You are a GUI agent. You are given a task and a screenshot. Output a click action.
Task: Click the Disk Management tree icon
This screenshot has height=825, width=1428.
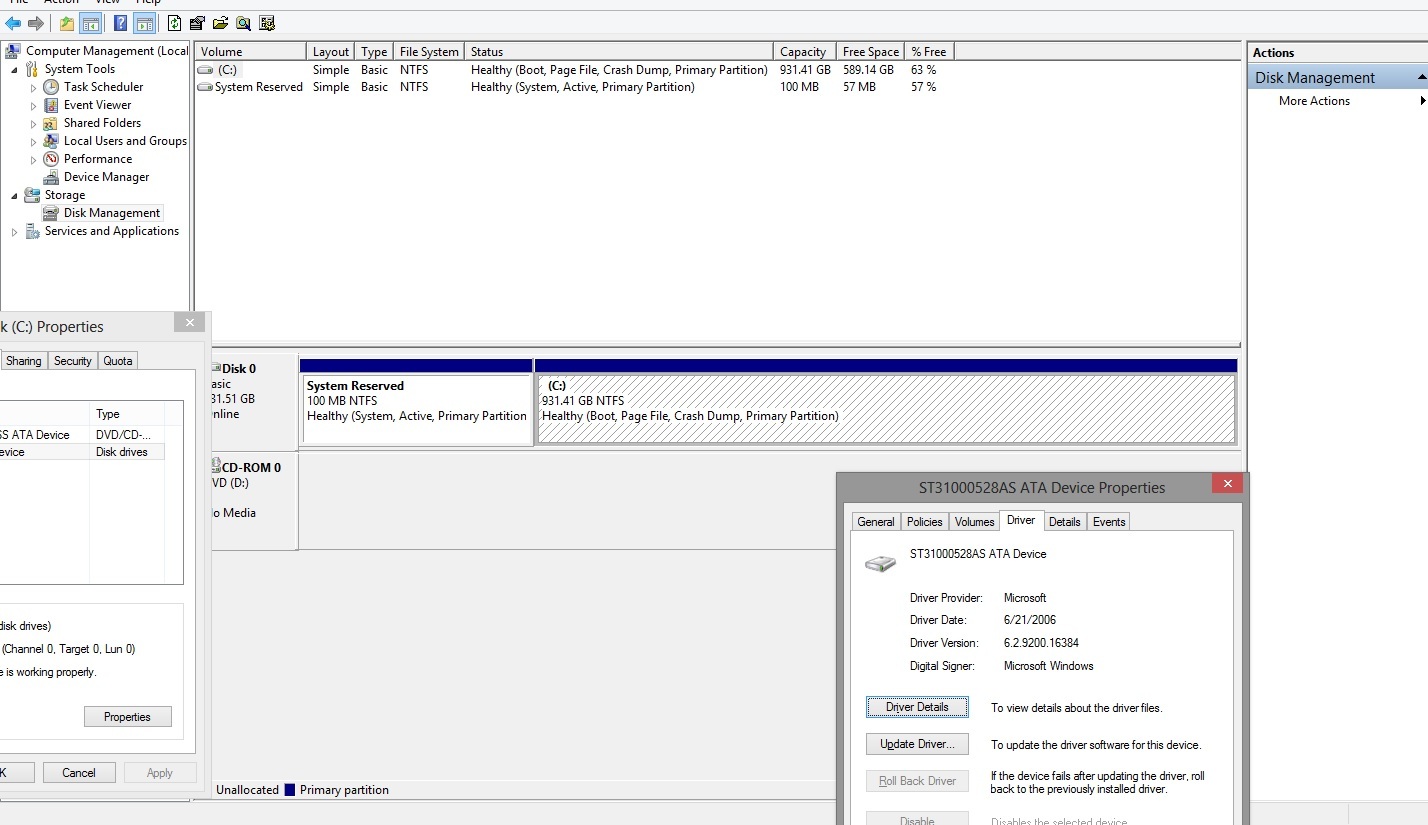pyautogui.click(x=51, y=213)
